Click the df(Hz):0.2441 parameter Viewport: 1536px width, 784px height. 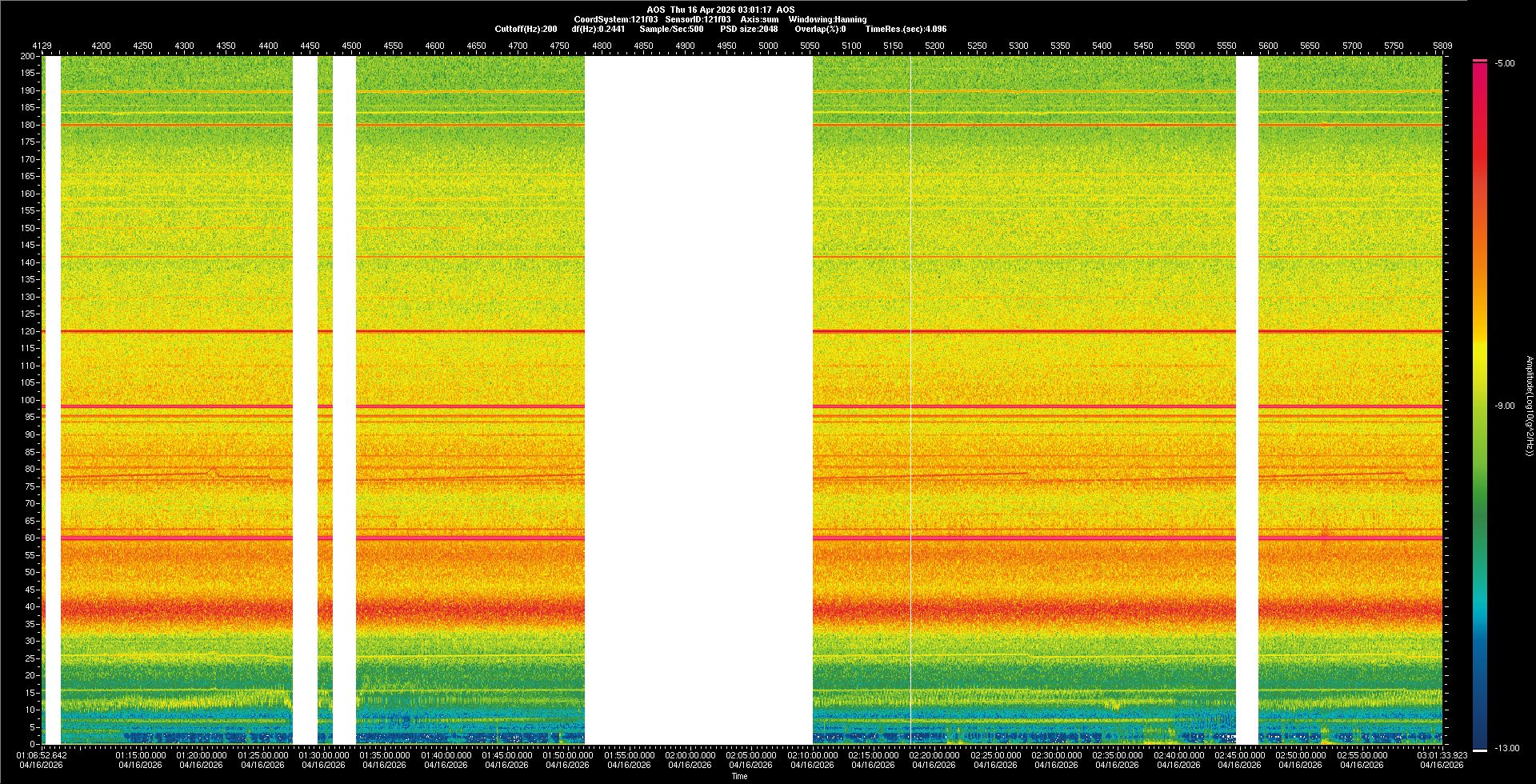point(598,29)
